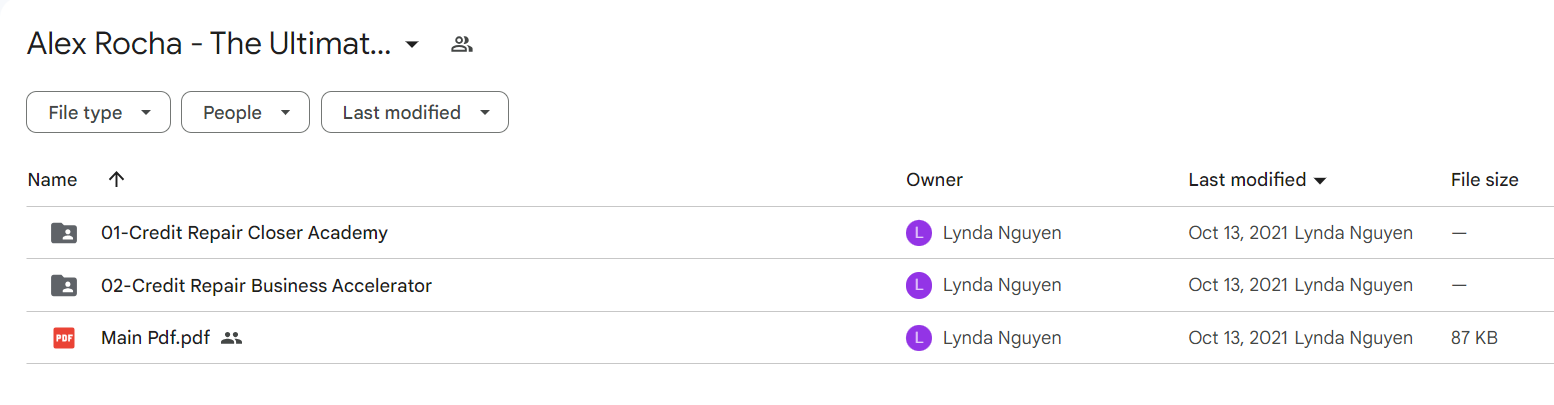Click the Owner column header
1554x405 pixels.
point(934,180)
